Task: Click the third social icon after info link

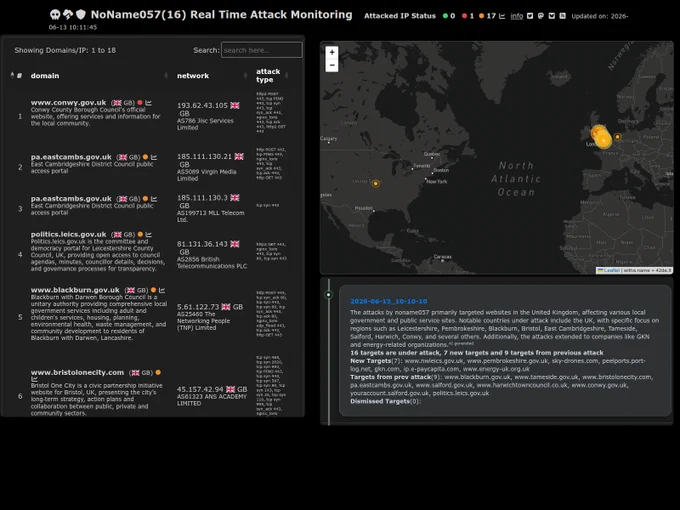Action: 552,16
